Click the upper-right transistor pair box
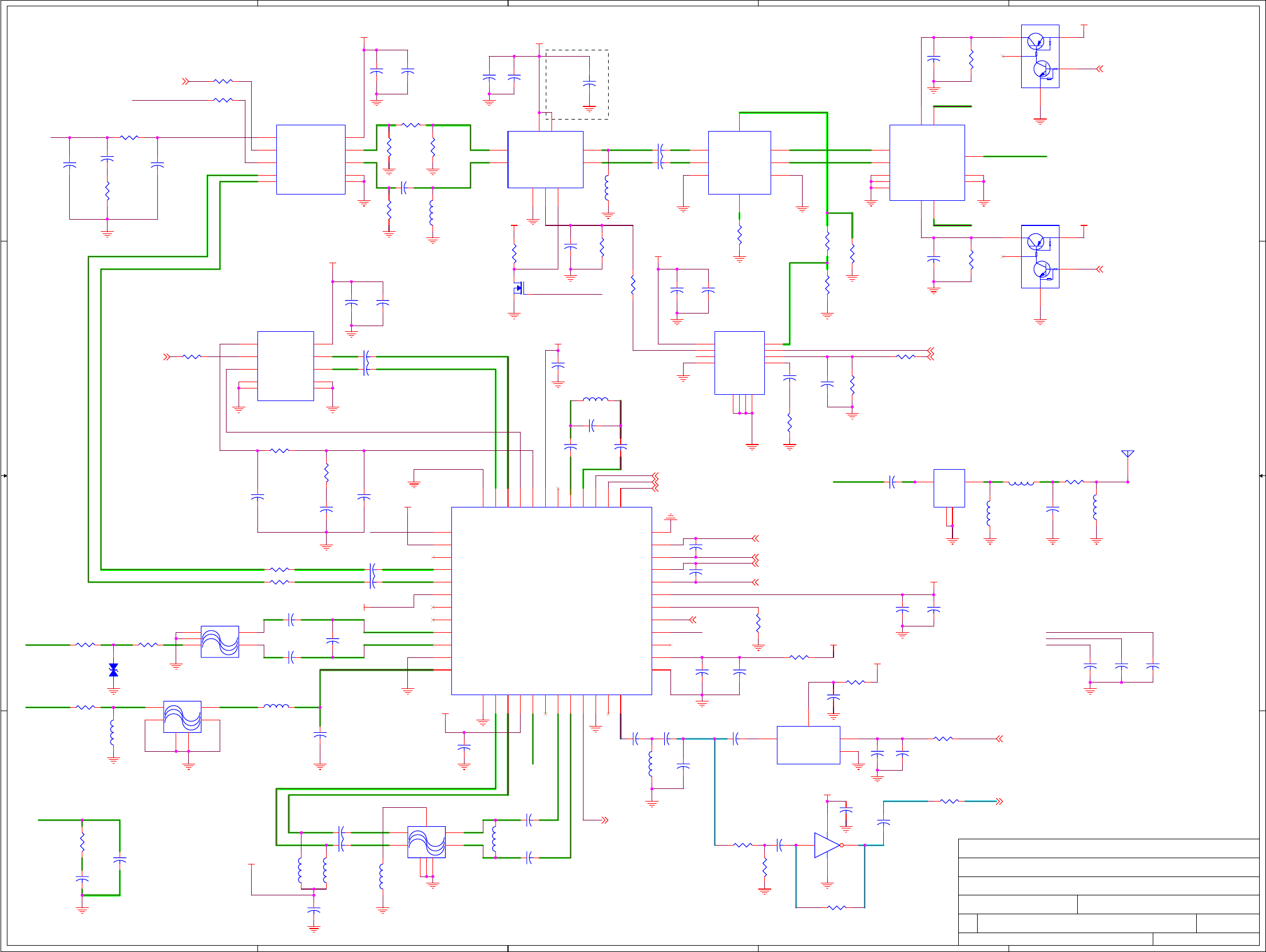The height and width of the screenshot is (952, 1266). click(x=1039, y=56)
